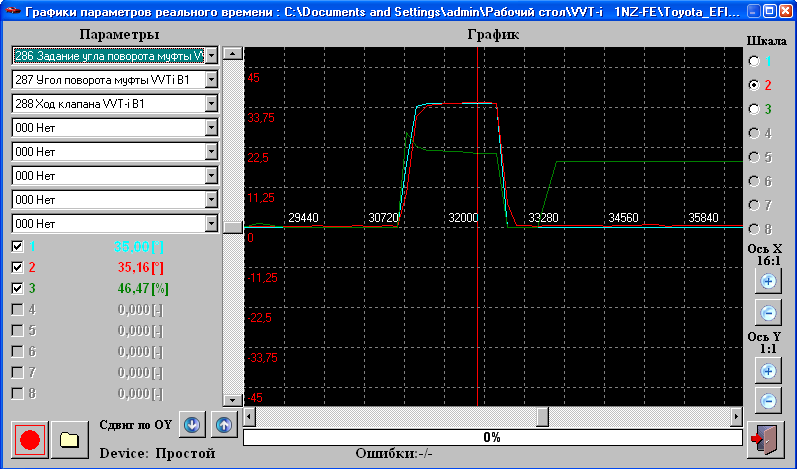Select scale radio button 3

(755, 109)
